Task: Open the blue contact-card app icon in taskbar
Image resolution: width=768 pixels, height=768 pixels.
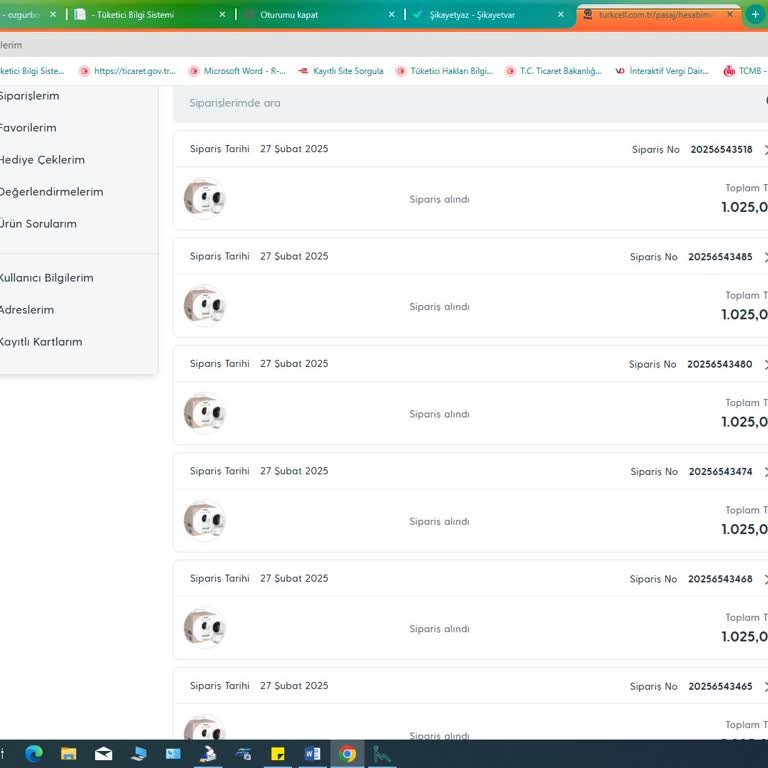Action: pyautogui.click(x=173, y=753)
